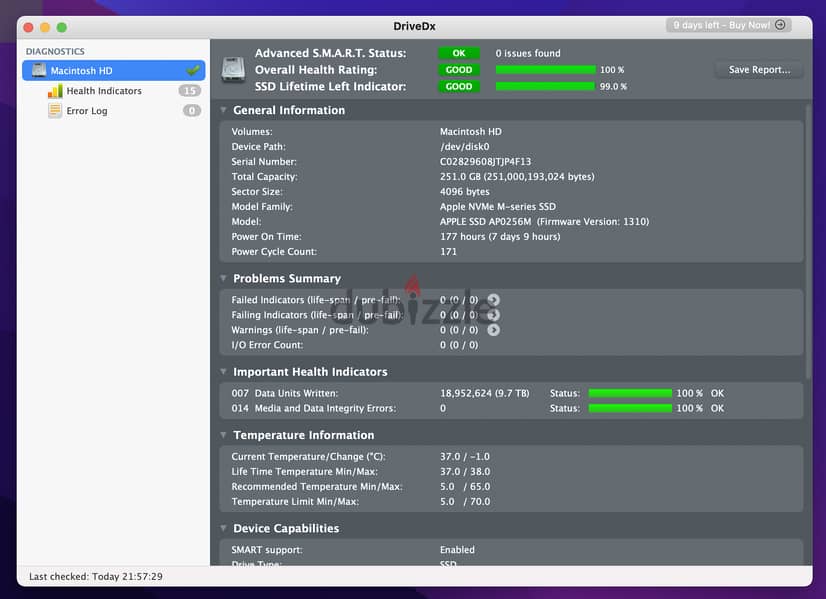This screenshot has height=599, width=826.
Task: Click the arrow icon in the Buy Now button
Action: (x=780, y=25)
